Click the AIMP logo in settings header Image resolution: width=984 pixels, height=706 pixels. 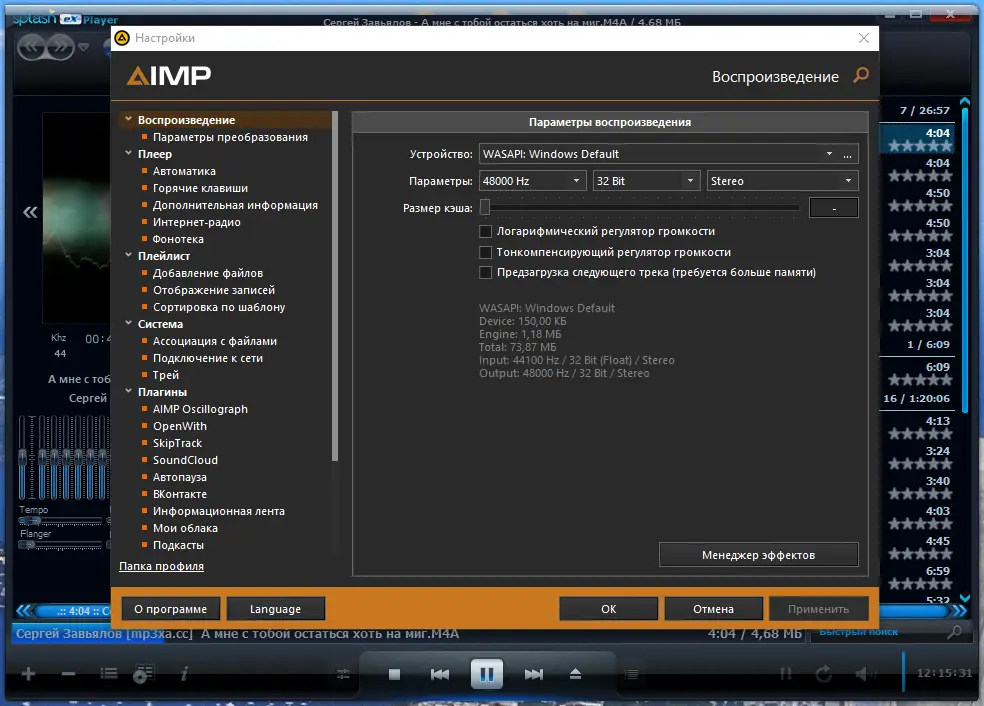(169, 76)
